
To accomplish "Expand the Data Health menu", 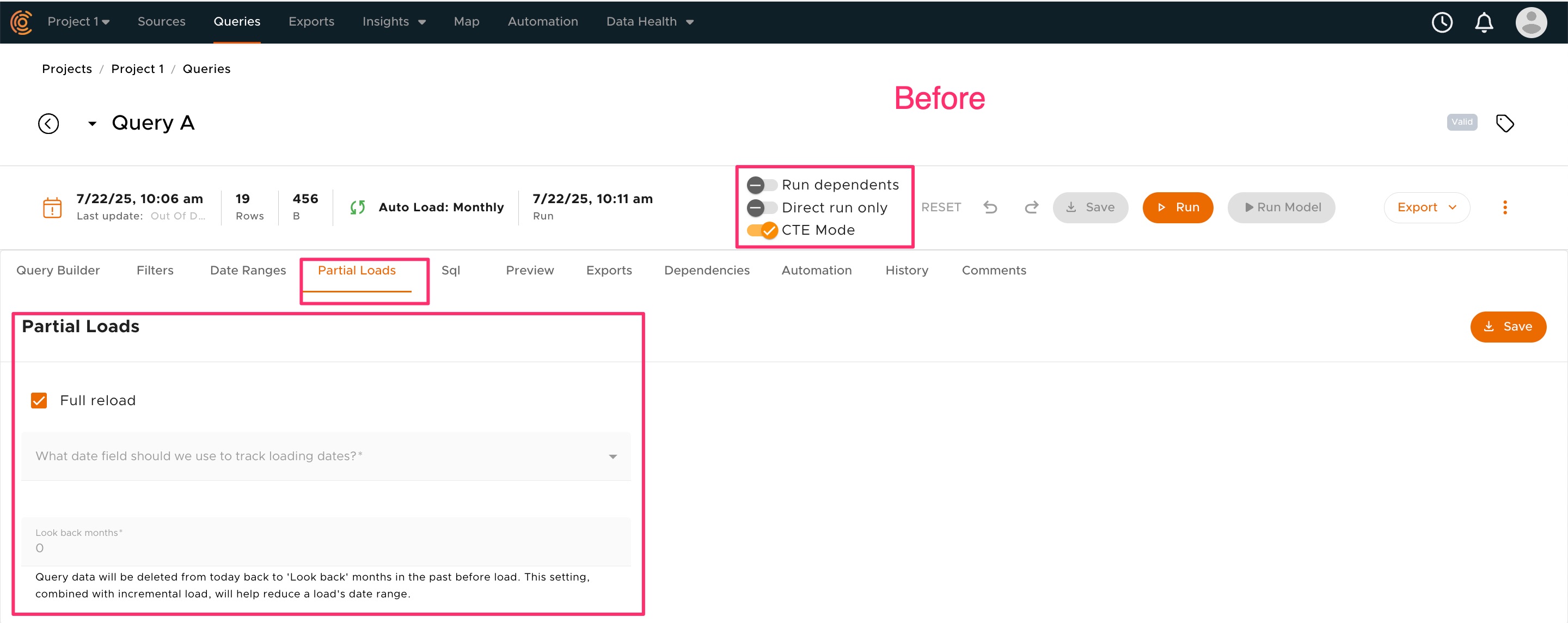I will click(650, 22).
